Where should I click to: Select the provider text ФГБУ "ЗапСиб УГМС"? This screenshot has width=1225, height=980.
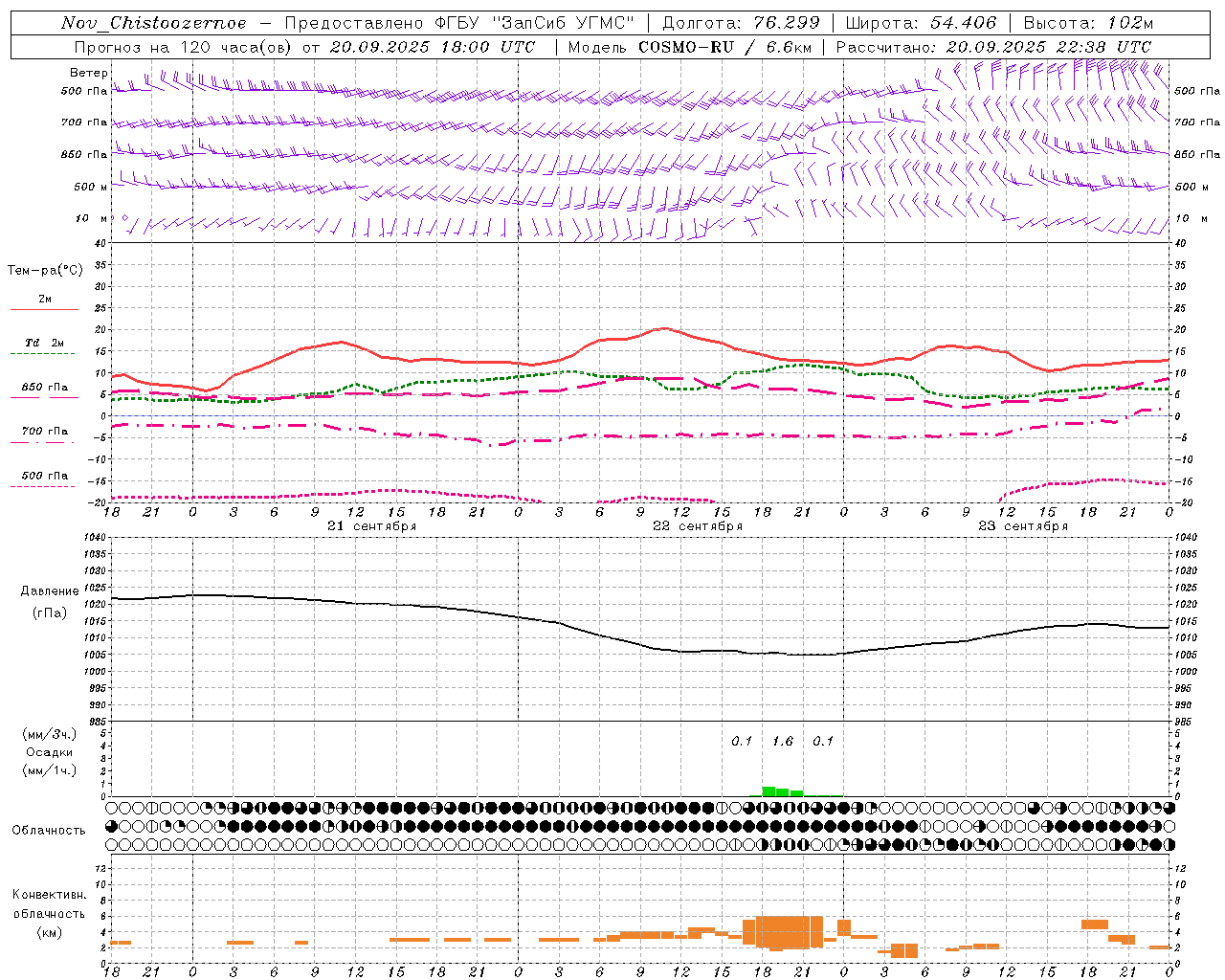click(533, 23)
